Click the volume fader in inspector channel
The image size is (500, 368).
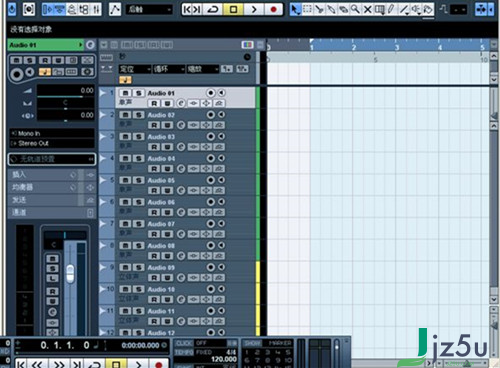(70, 273)
